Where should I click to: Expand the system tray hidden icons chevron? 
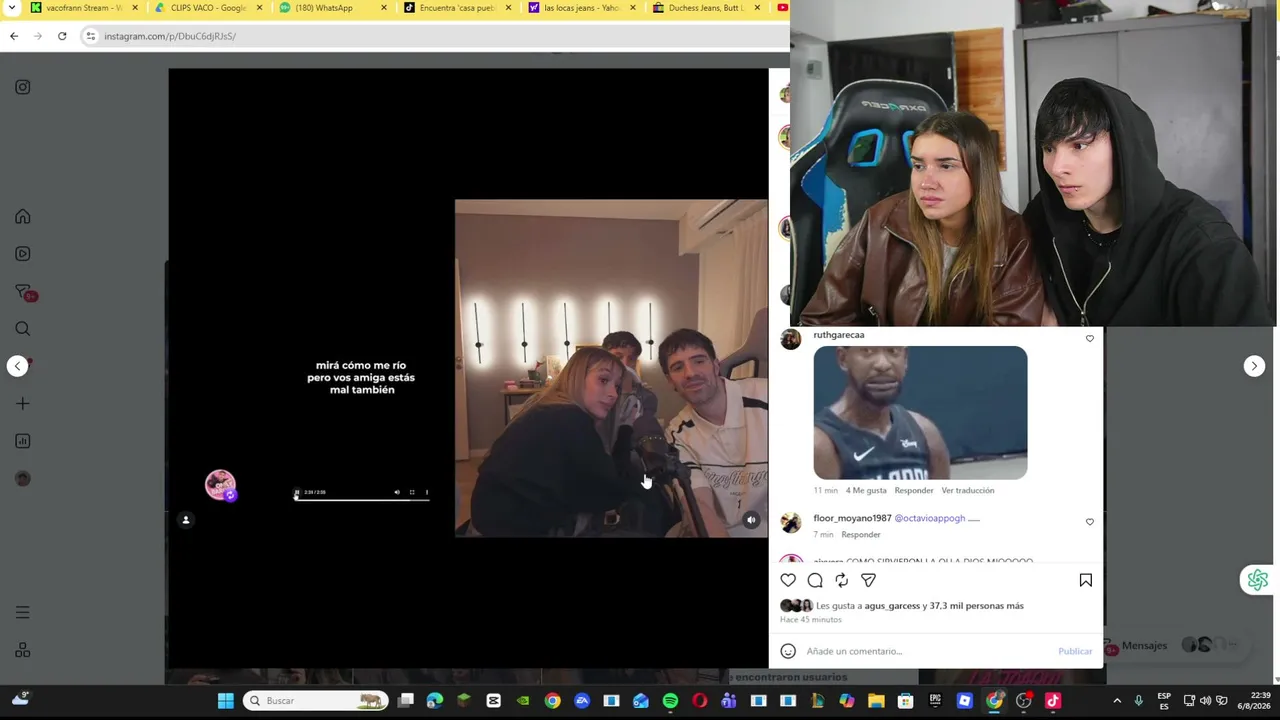(x=1117, y=701)
